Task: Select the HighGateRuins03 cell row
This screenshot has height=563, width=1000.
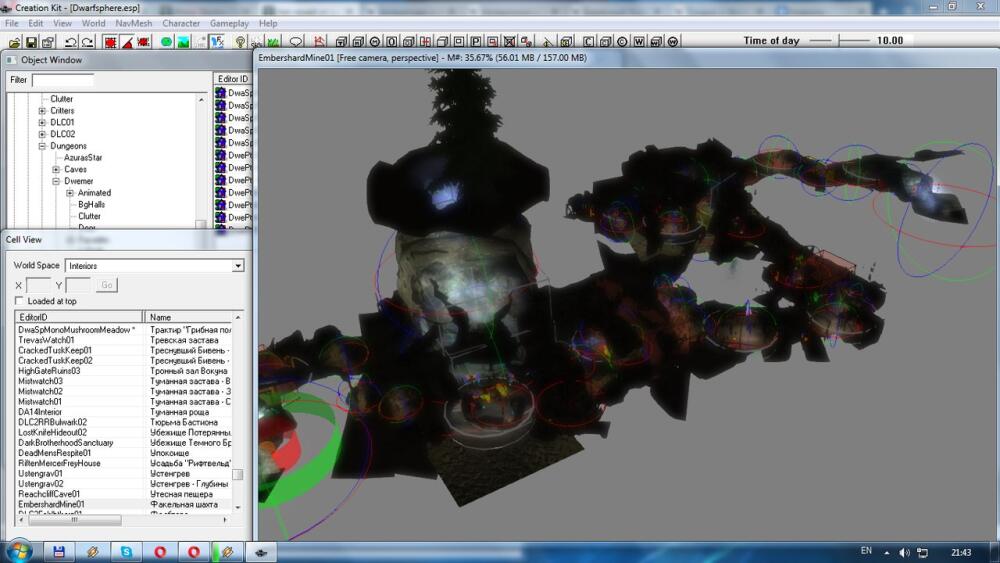Action: point(124,370)
